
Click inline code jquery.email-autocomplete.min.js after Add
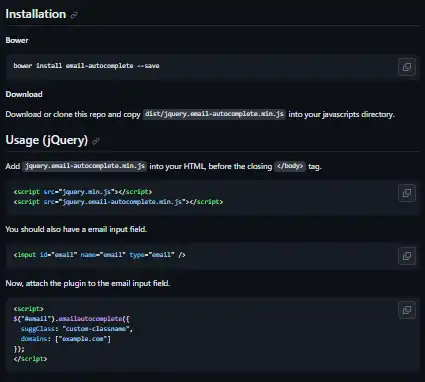pyautogui.click(x=85, y=166)
